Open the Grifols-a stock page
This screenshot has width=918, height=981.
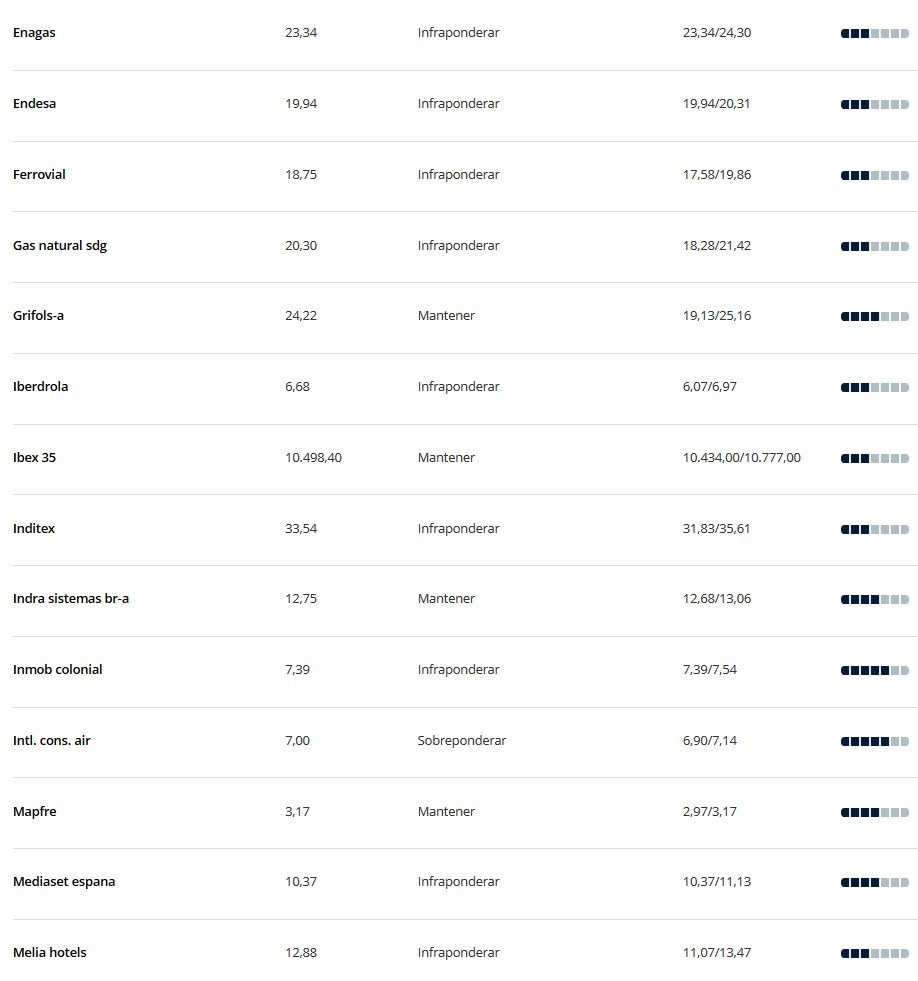38,316
